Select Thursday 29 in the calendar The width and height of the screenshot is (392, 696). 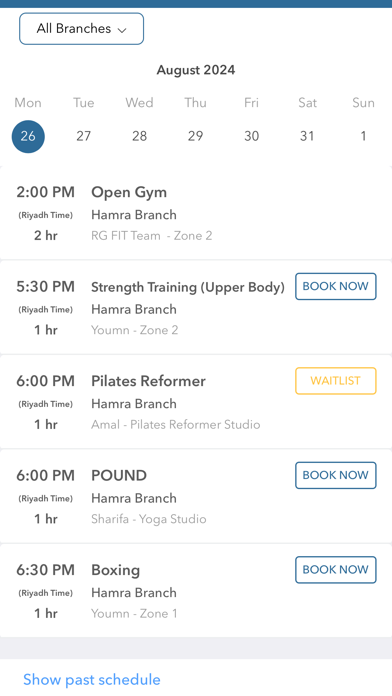pos(195,136)
